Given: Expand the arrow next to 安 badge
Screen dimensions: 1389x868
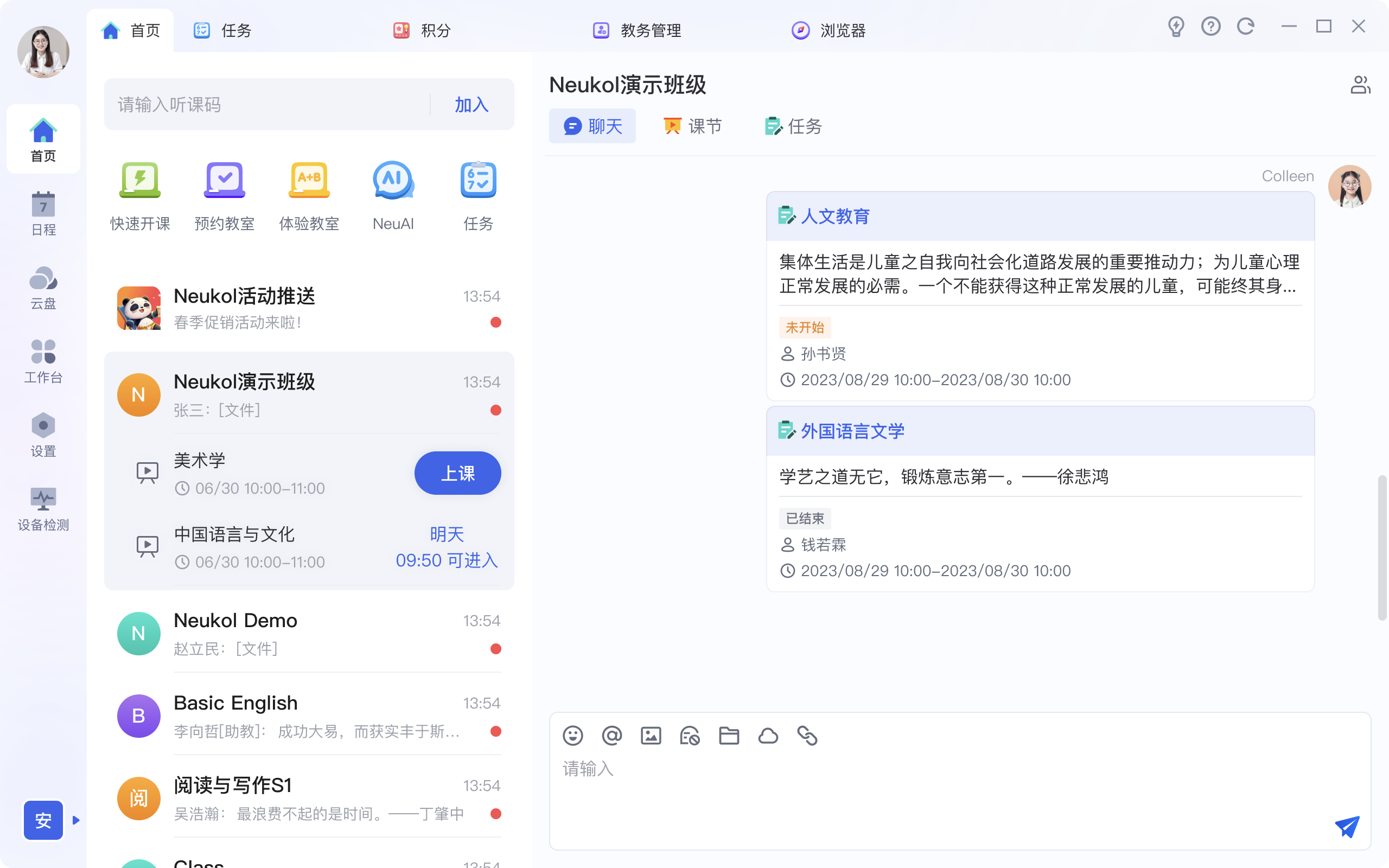Looking at the screenshot, I should point(76,820).
